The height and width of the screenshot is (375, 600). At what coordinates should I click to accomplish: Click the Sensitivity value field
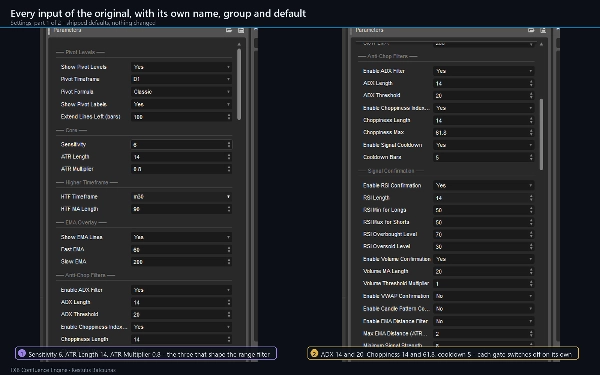tap(181, 145)
